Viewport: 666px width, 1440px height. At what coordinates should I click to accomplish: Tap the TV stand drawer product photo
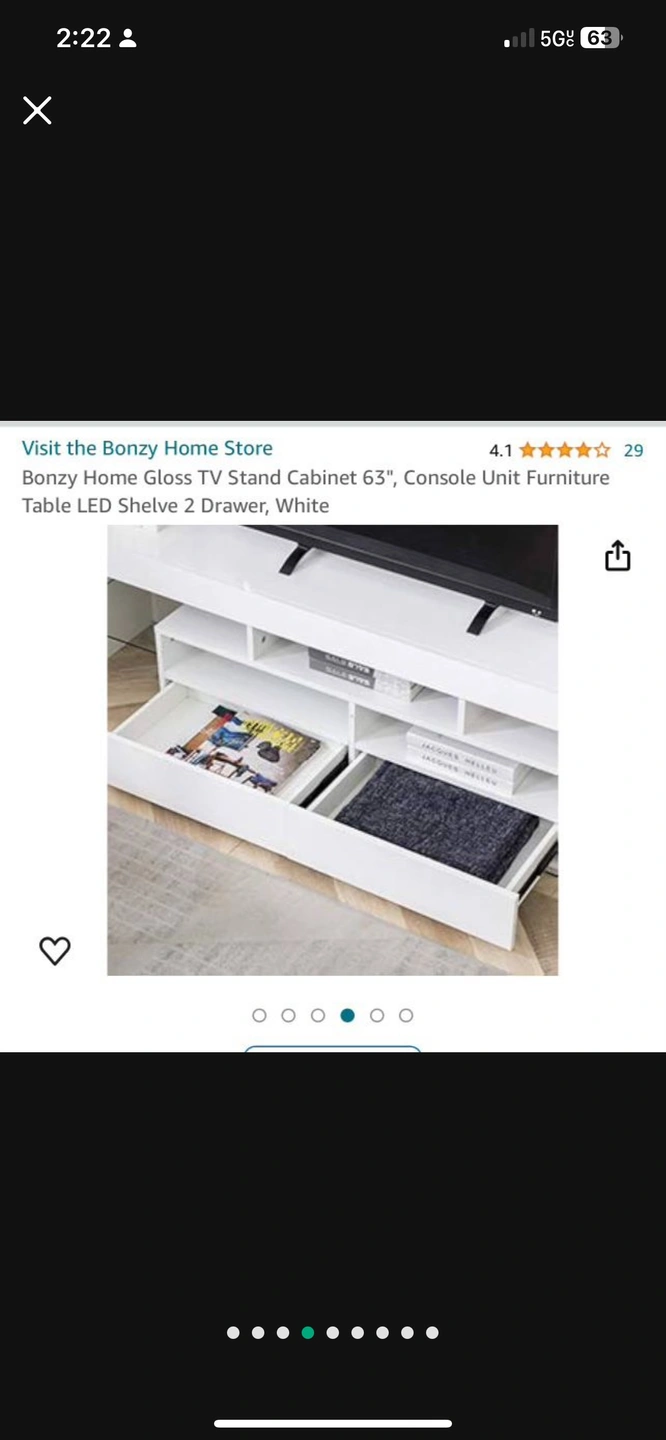coord(332,750)
